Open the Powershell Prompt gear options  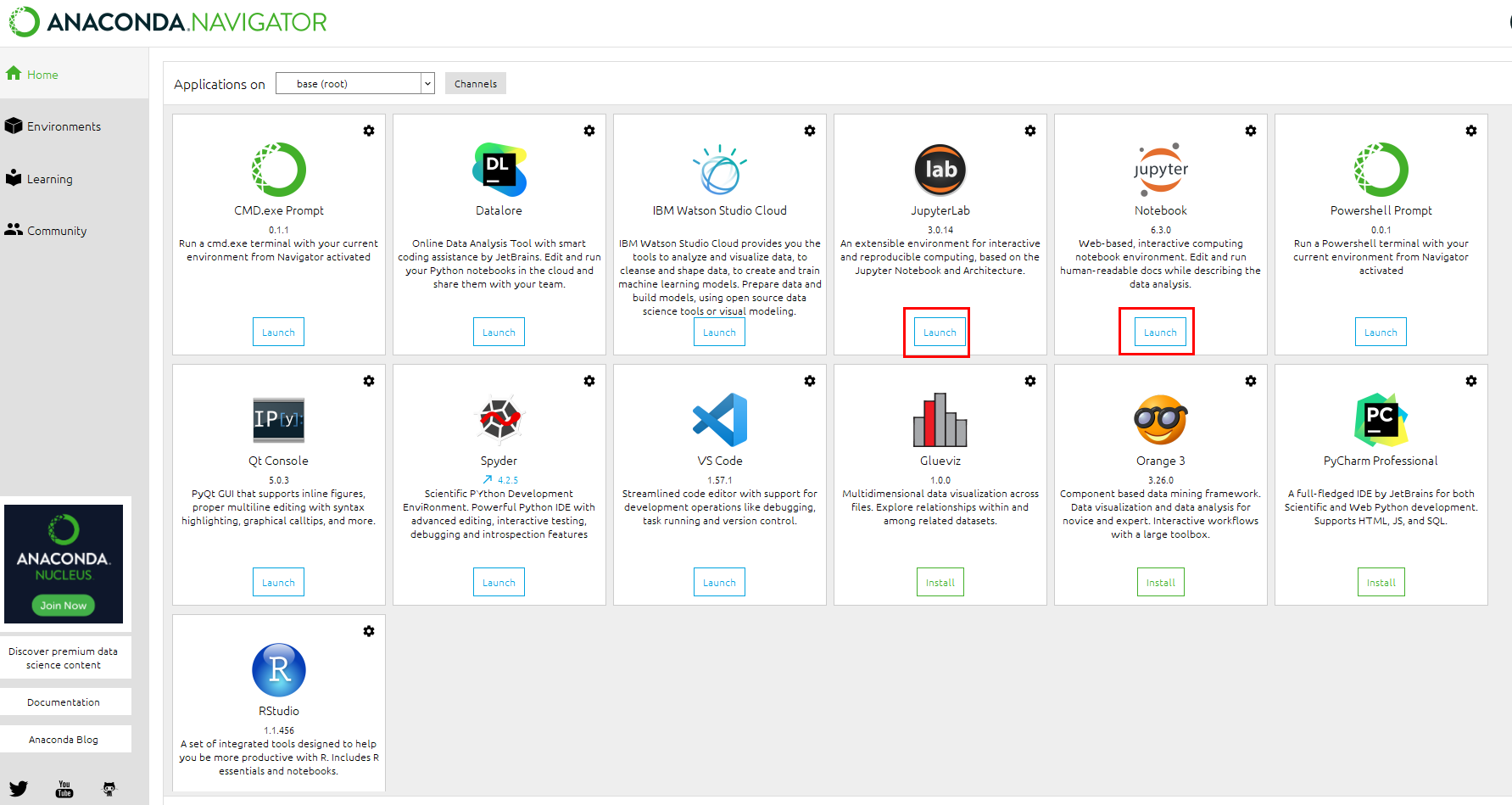(1471, 131)
